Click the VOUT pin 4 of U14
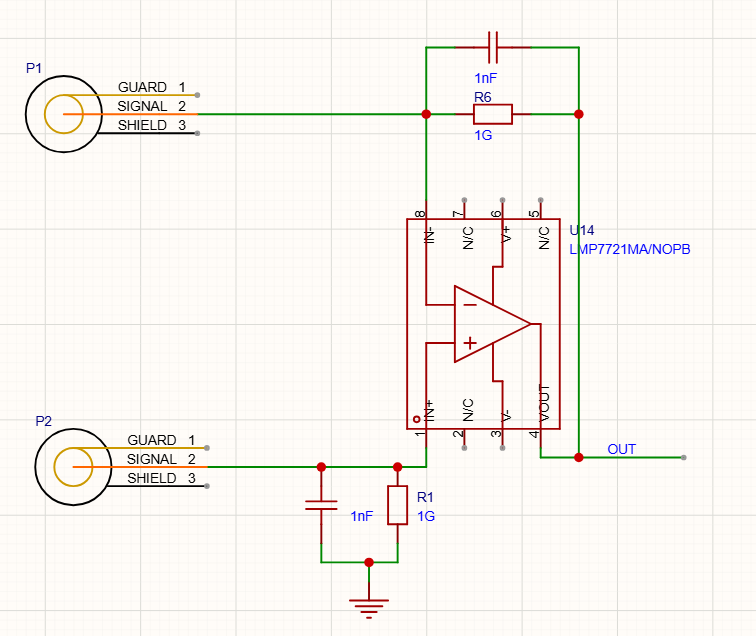The height and width of the screenshot is (636, 756). [540, 439]
